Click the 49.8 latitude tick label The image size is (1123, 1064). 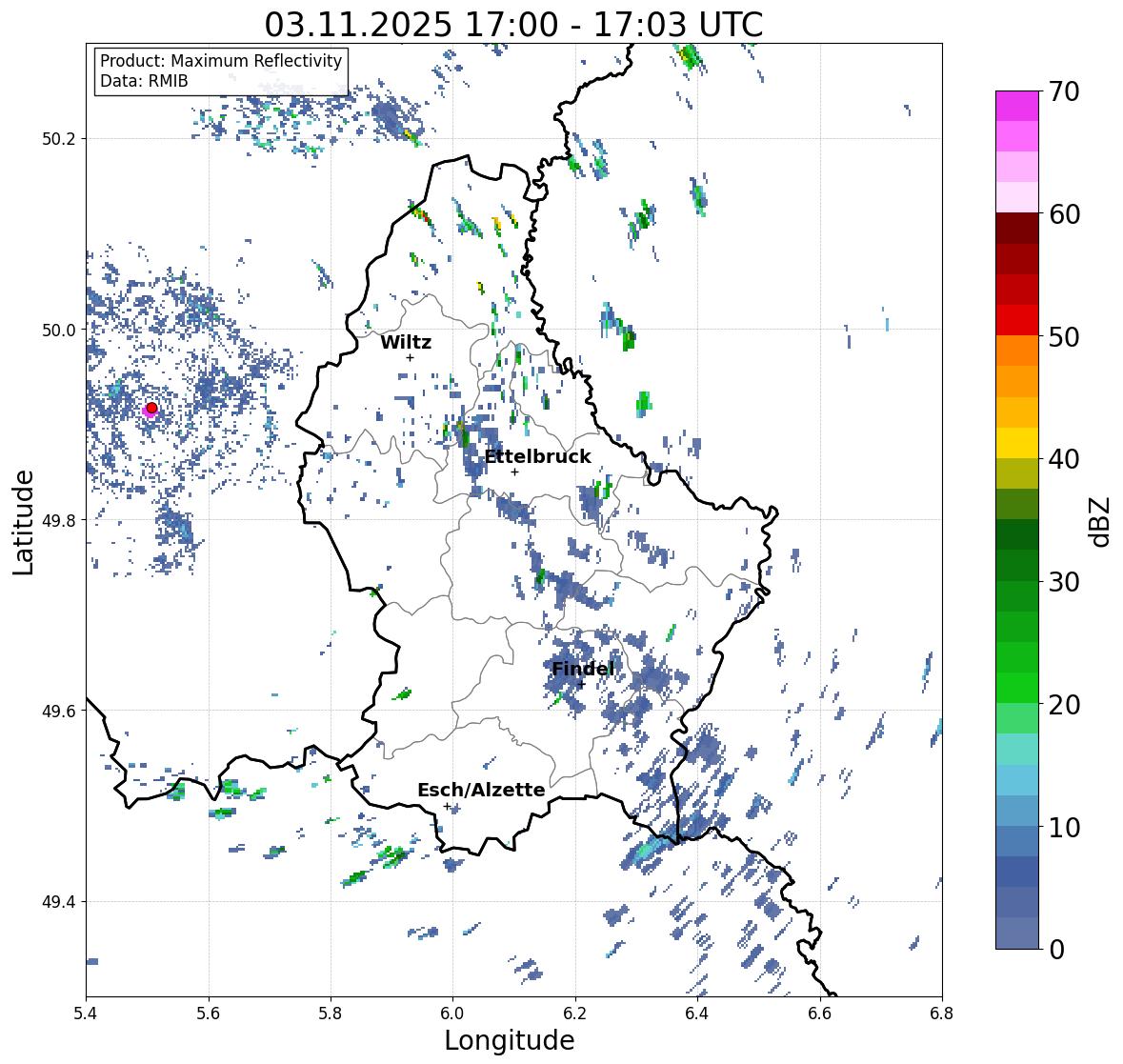pyautogui.click(x=59, y=520)
